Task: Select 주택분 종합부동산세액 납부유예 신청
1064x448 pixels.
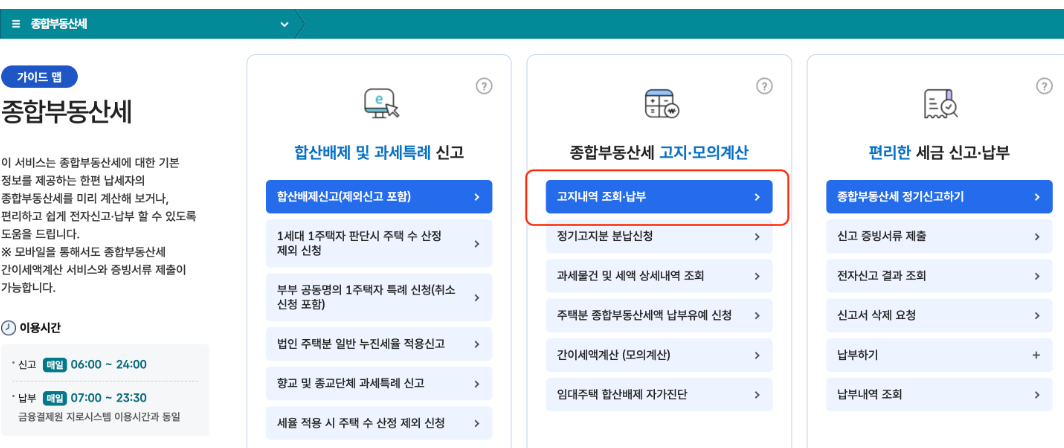Action: (659, 316)
